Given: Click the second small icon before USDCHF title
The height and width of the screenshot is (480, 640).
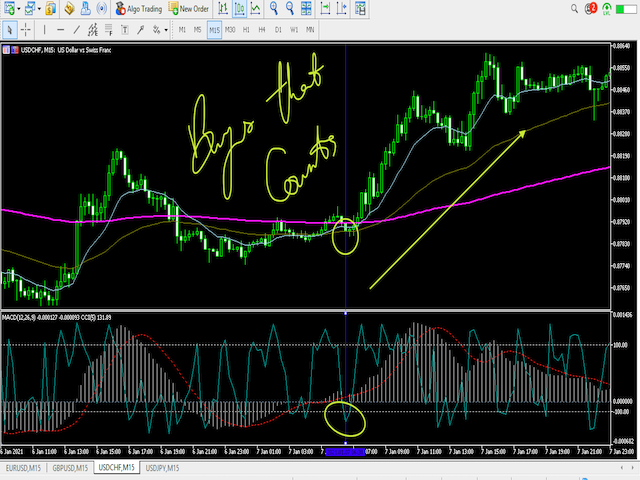Looking at the screenshot, I should pyautogui.click(x=15, y=50).
